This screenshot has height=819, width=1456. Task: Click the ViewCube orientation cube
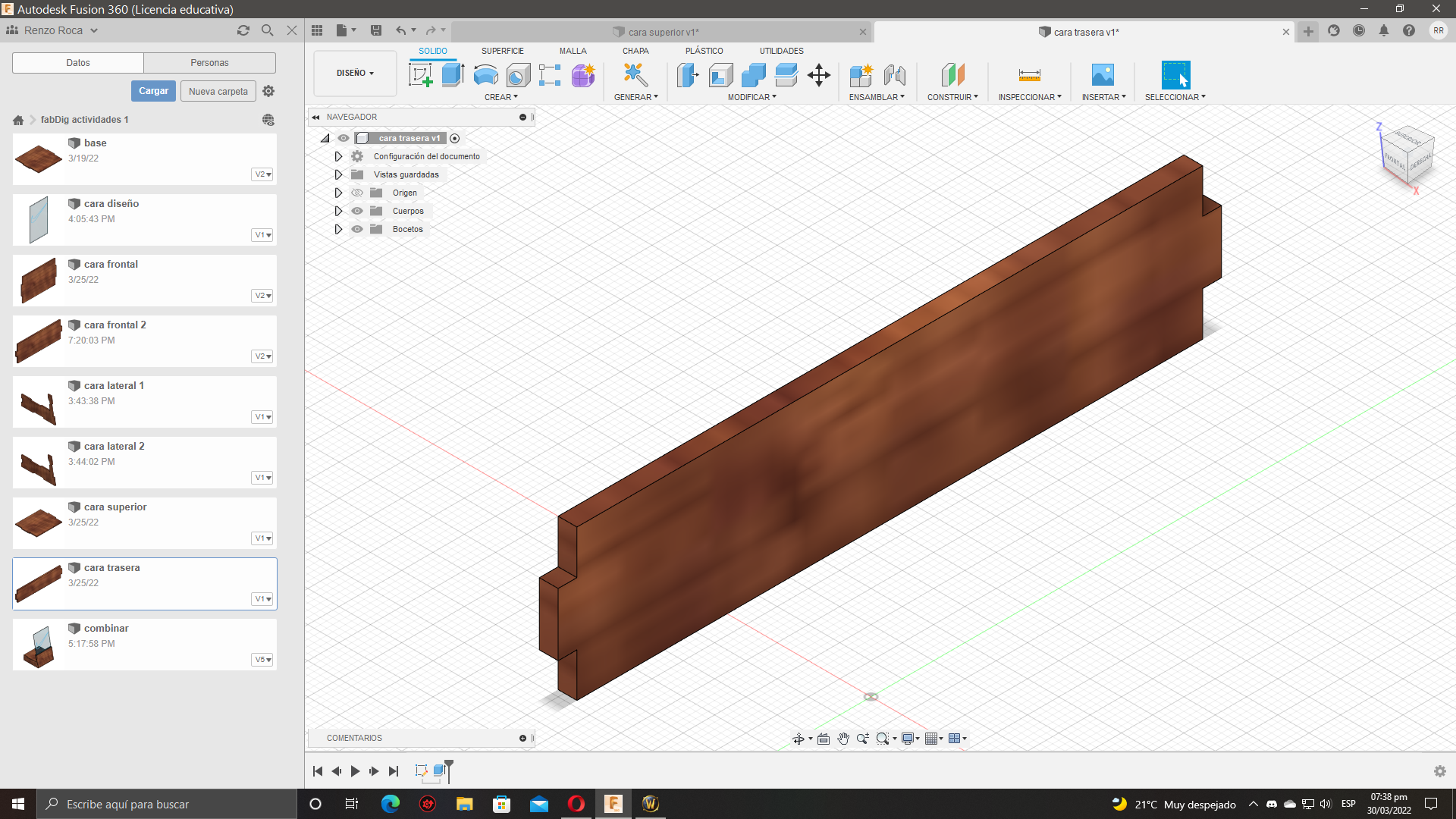(1407, 154)
